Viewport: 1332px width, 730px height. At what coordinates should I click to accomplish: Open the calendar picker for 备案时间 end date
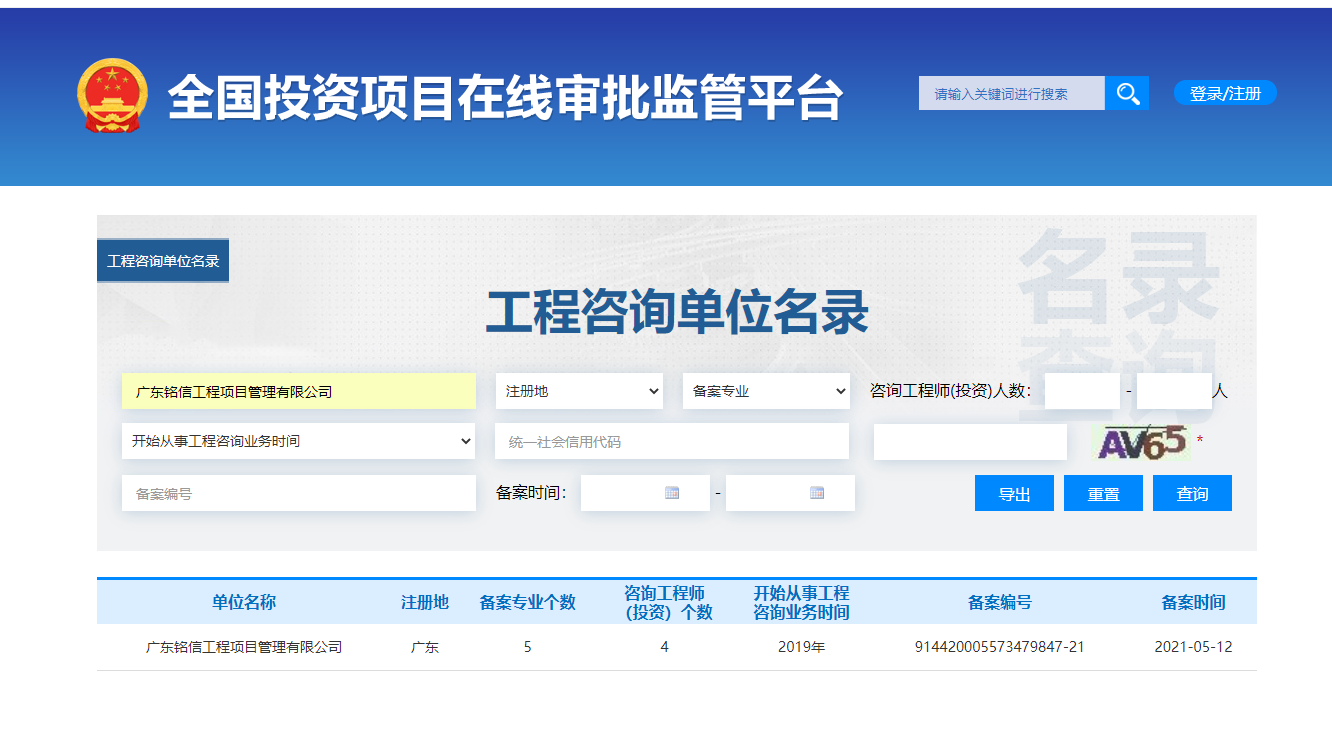point(820,492)
